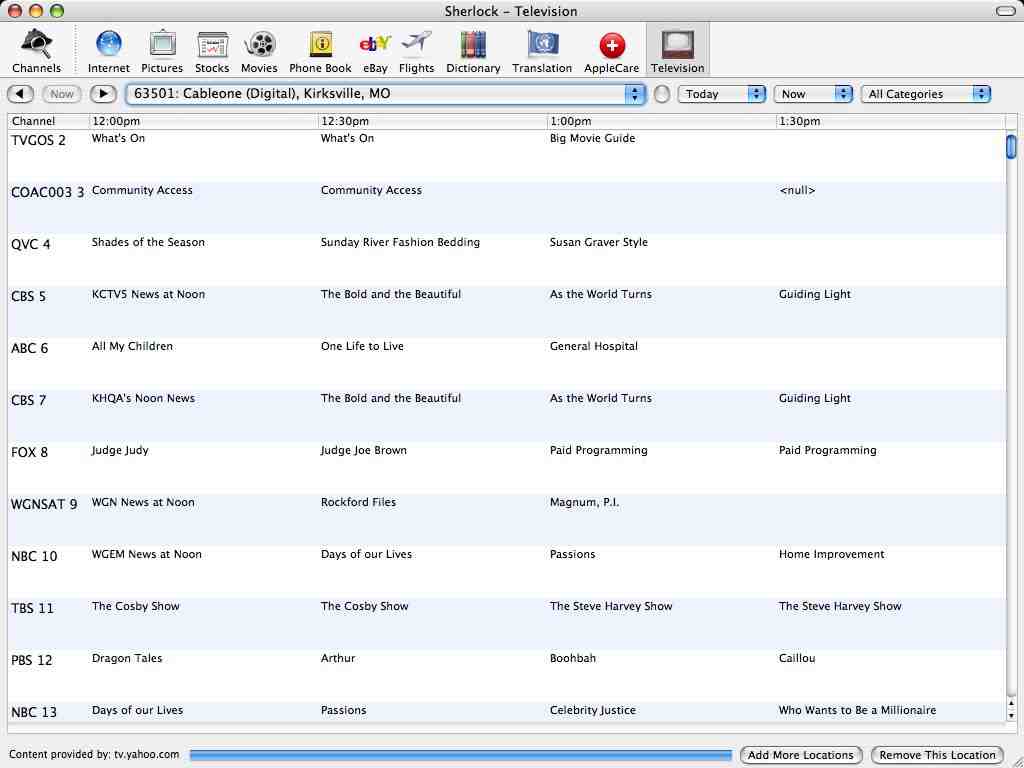The image size is (1024, 768).
Task: Select the COAC003 3 channel row
Action: point(507,208)
